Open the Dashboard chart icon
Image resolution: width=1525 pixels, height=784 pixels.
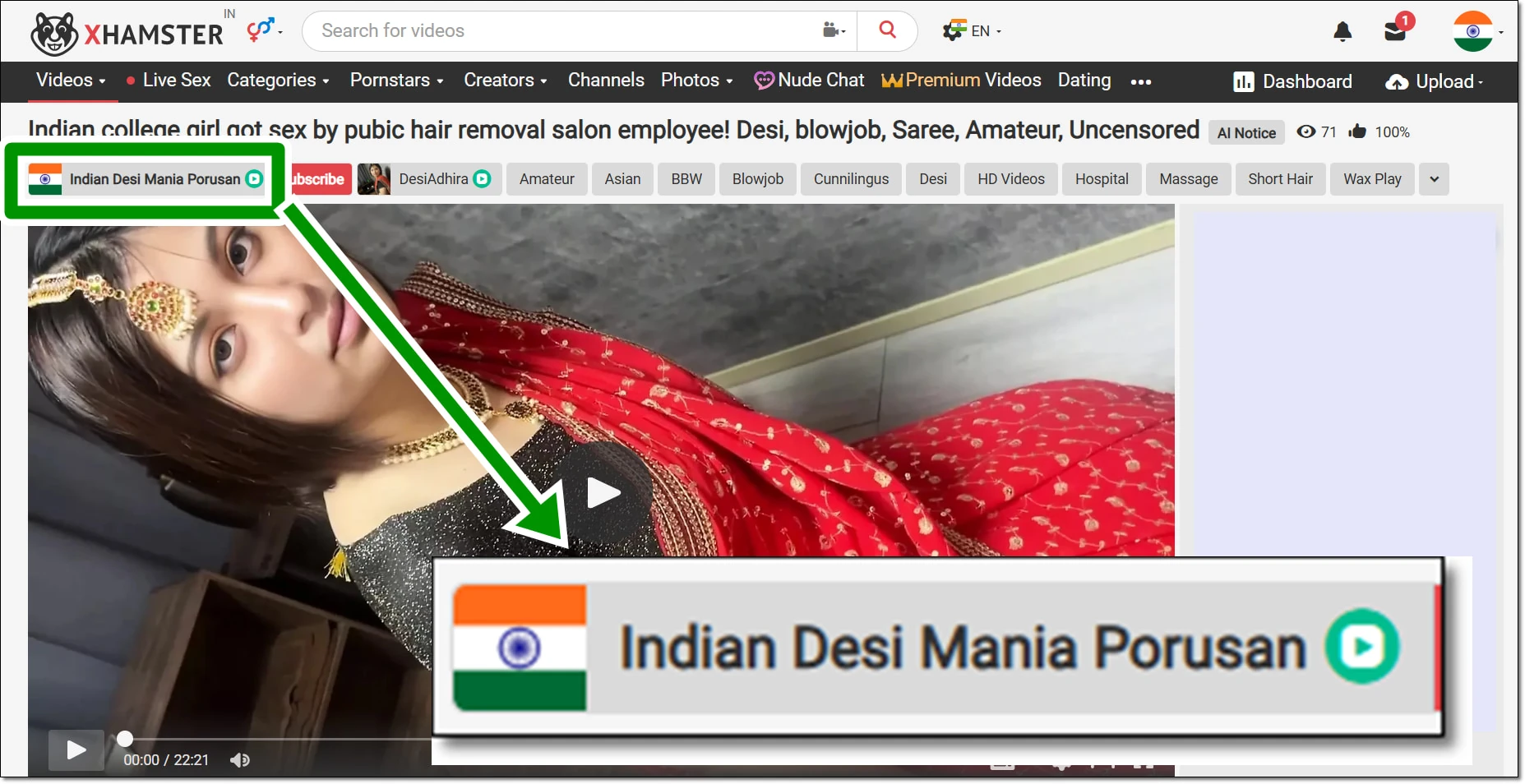1243,81
